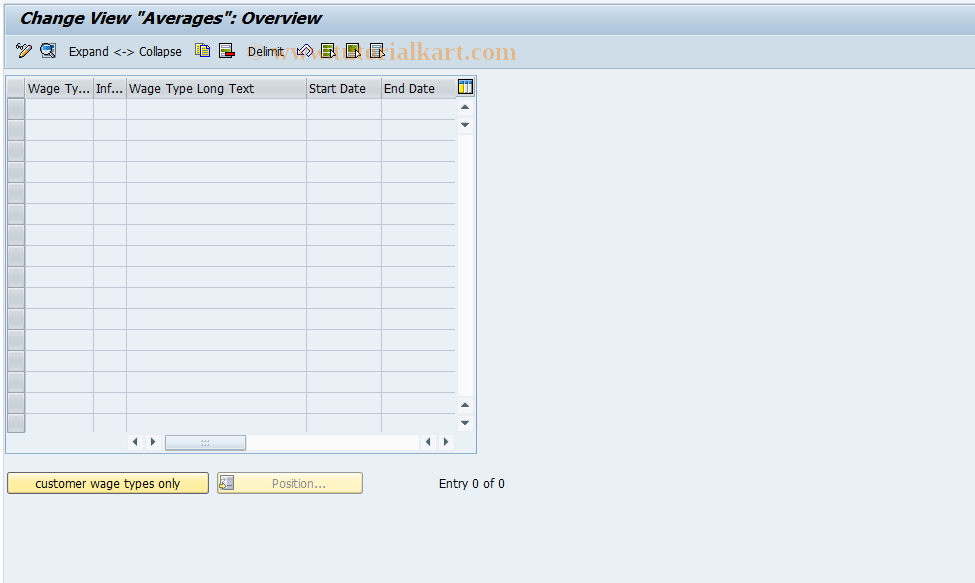Click Wage Type Long Text column header
Image resolution: width=975 pixels, height=583 pixels.
coord(216,88)
